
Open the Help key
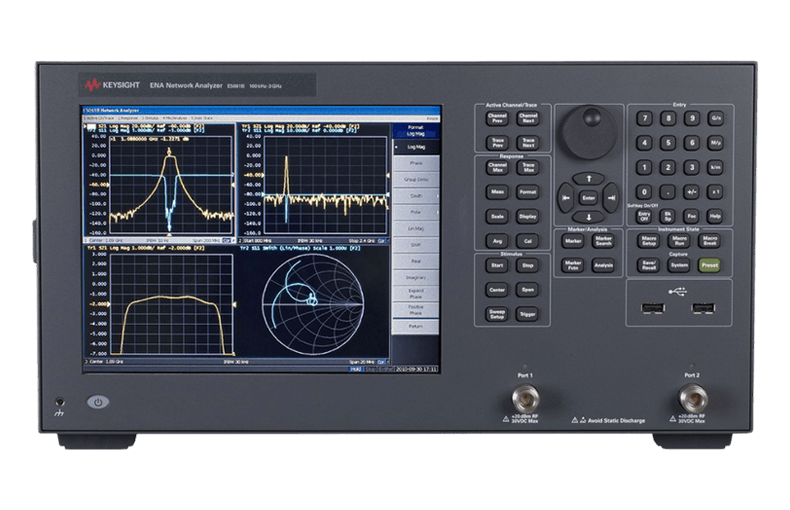point(716,217)
